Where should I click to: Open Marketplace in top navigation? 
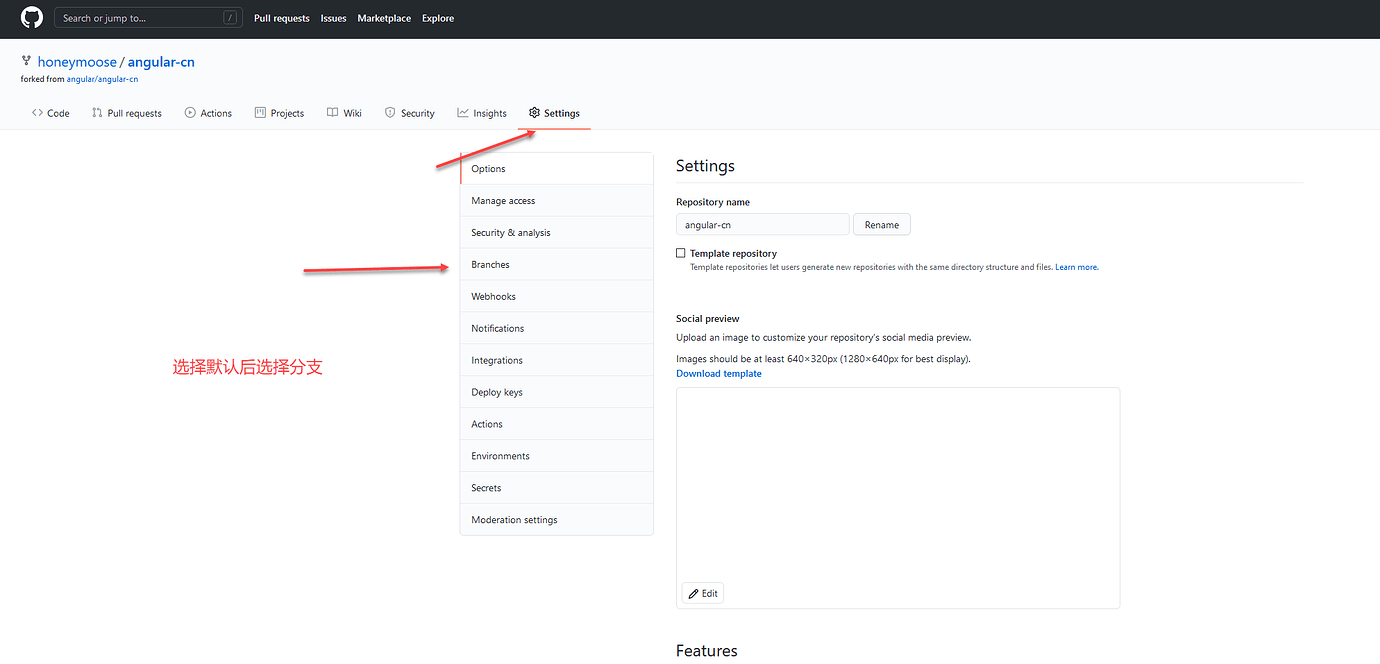384,18
